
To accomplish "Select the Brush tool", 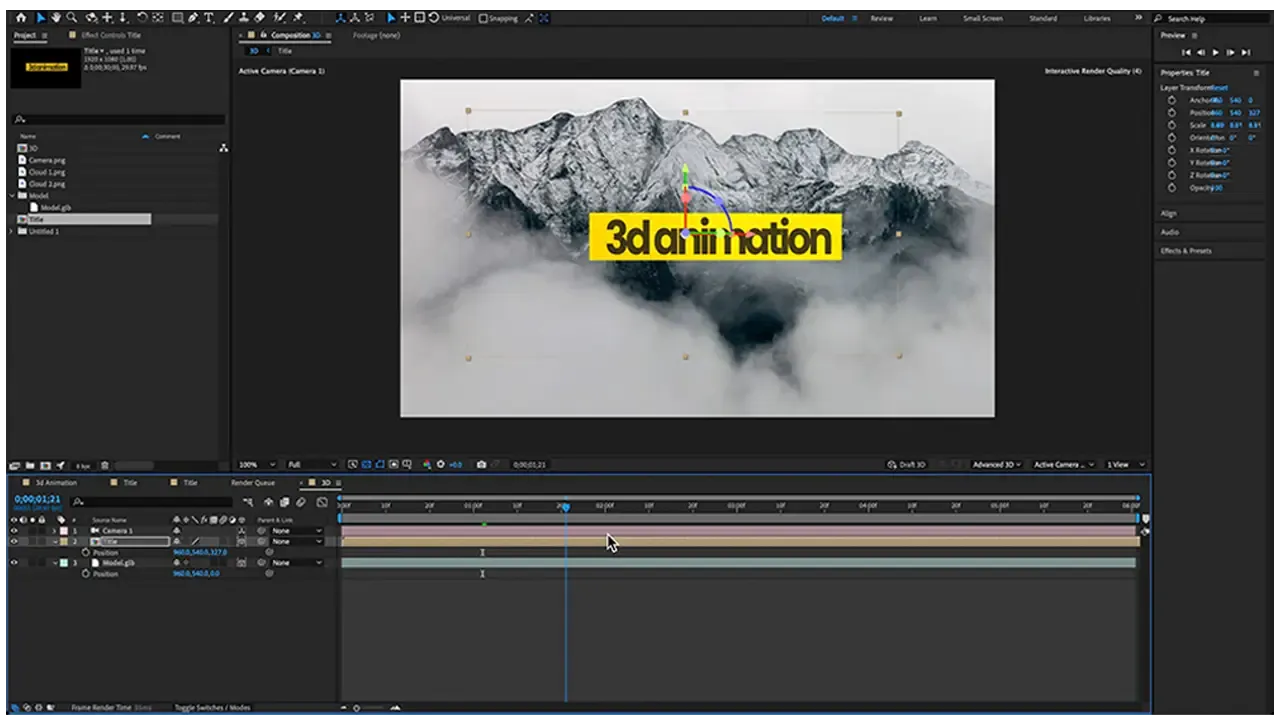I will coord(229,18).
